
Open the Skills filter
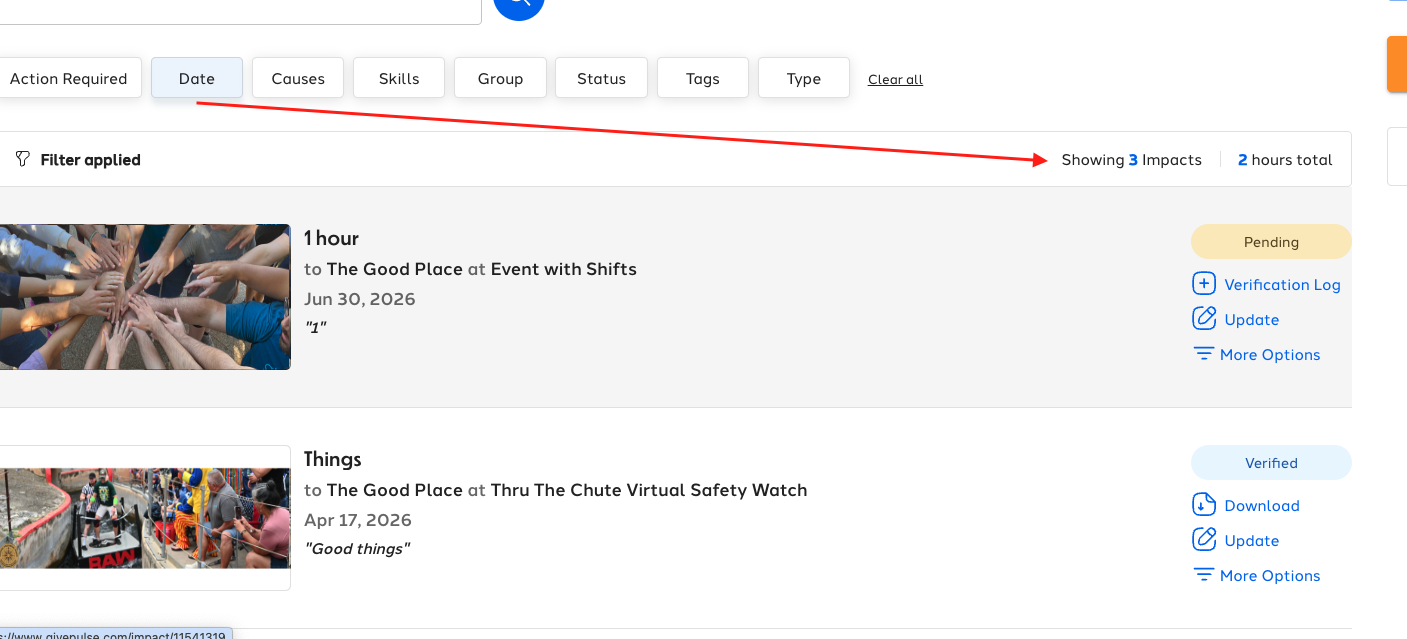(399, 78)
